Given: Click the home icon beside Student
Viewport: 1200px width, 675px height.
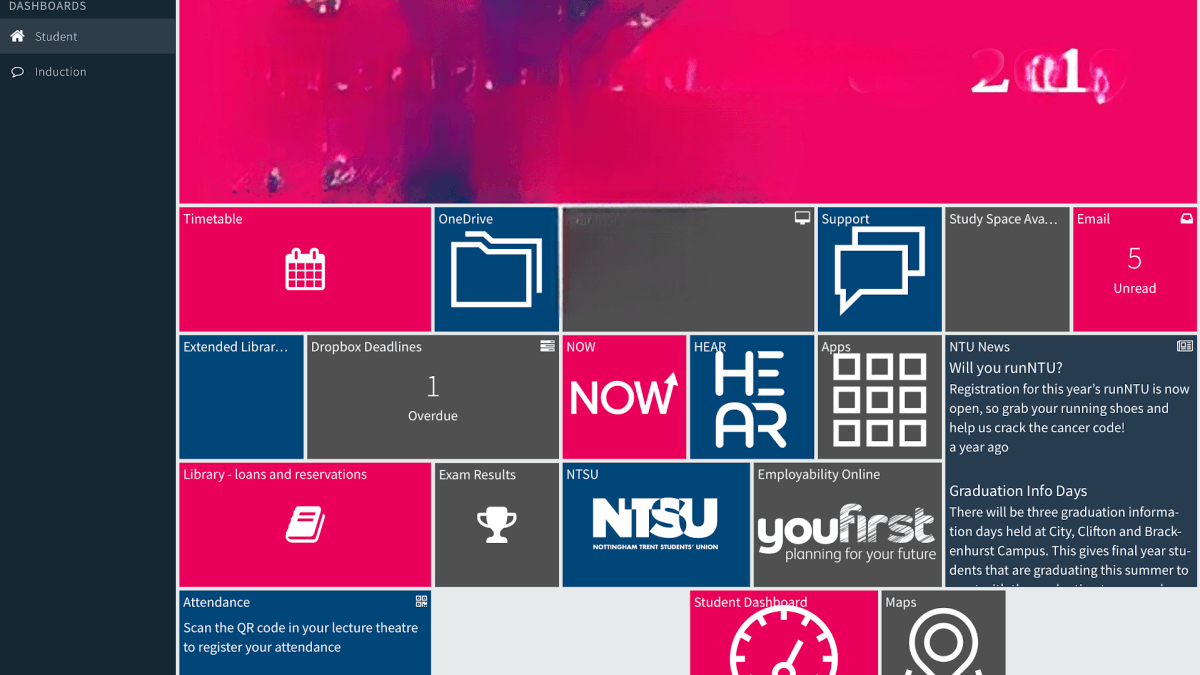Looking at the screenshot, I should (15, 36).
